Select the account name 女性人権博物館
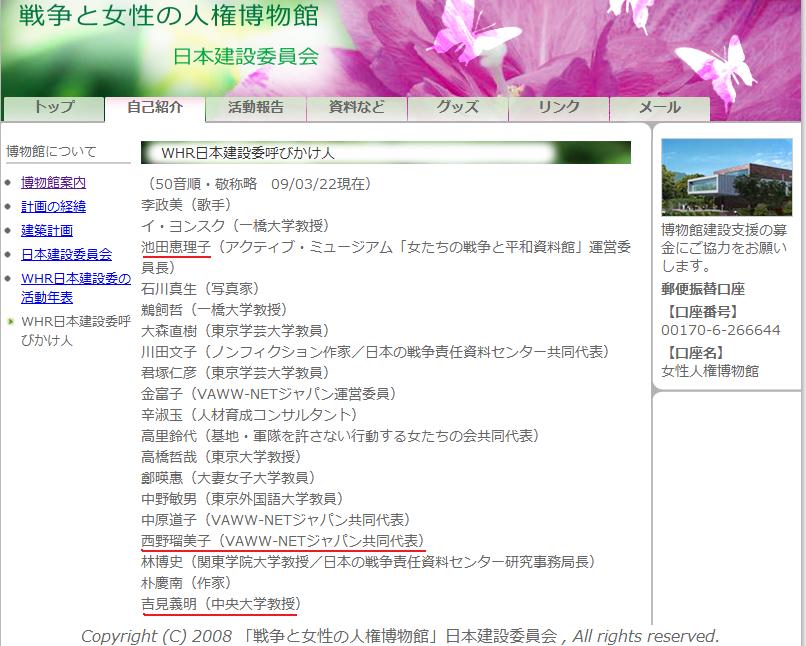The height and width of the screenshot is (646, 806). click(710, 371)
